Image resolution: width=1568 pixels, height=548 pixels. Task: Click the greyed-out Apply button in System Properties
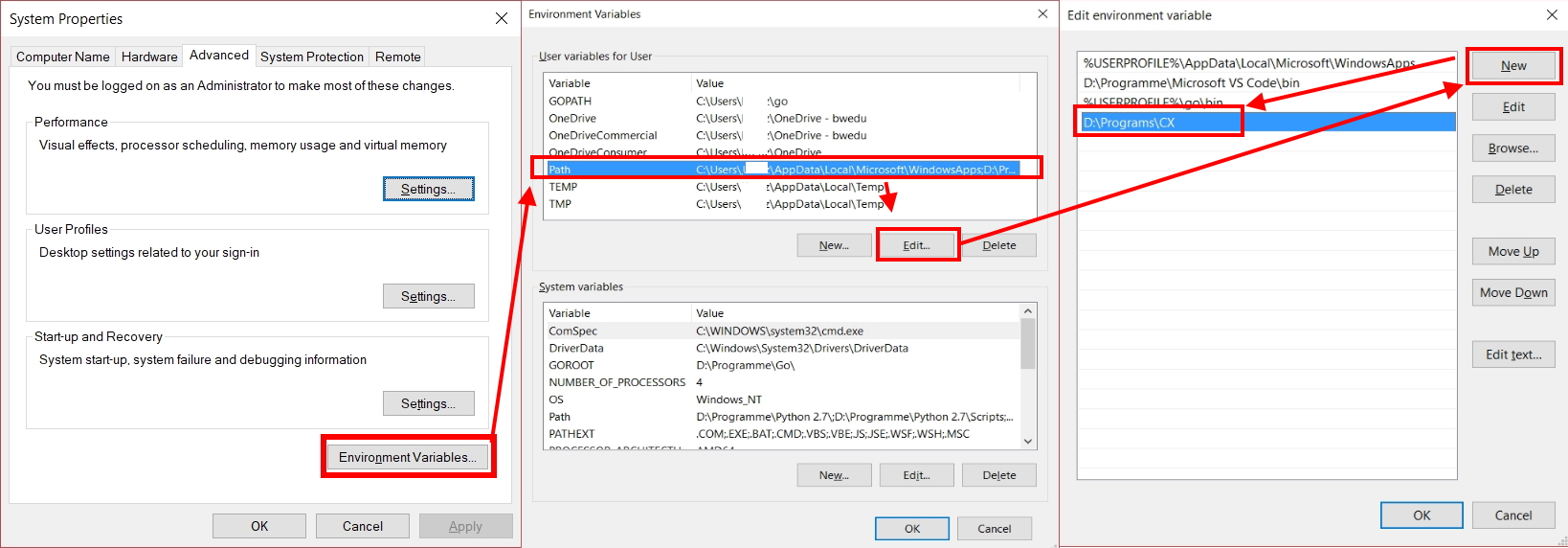[x=466, y=526]
